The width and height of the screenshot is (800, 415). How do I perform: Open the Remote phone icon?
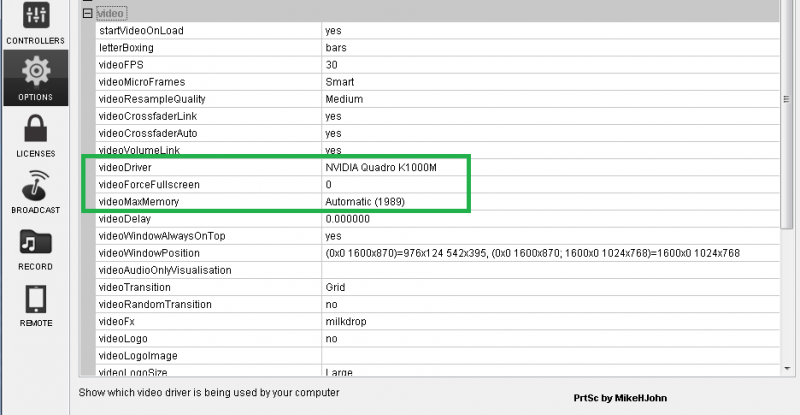[x=36, y=299]
